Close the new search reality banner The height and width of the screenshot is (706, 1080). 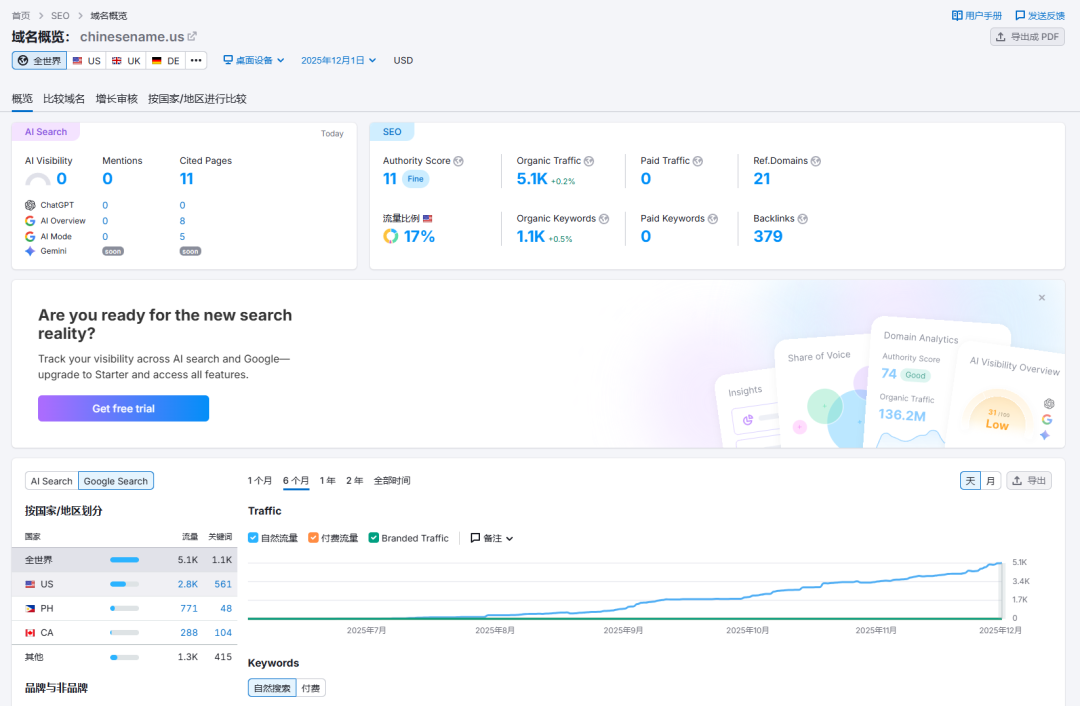[x=1041, y=298]
